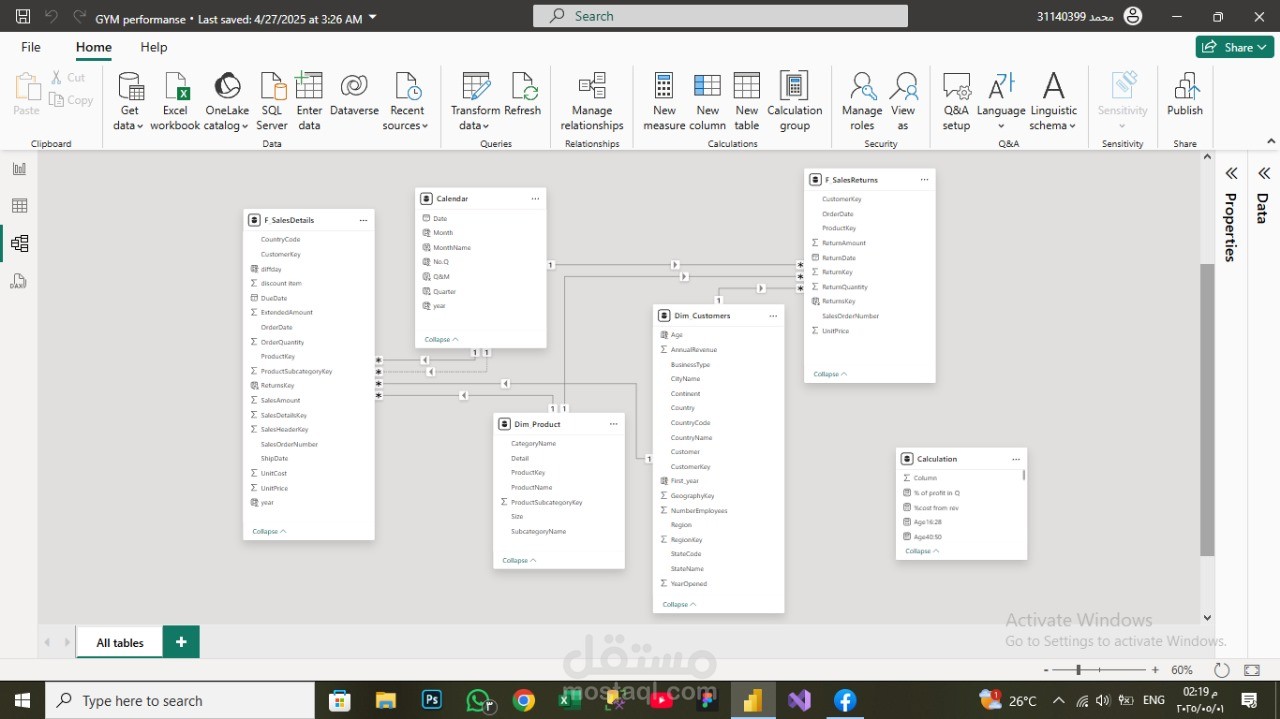Expand the Data pane
This screenshot has height=719, width=1280.
1264,174
